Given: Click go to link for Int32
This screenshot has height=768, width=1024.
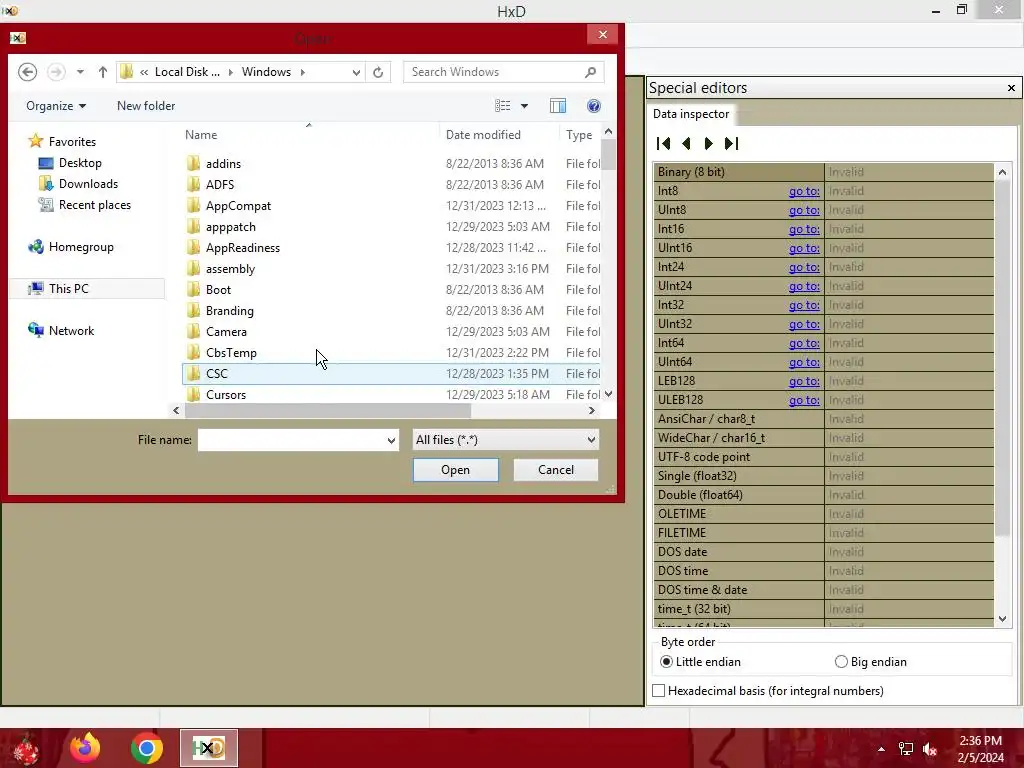Looking at the screenshot, I should pyautogui.click(x=804, y=305).
